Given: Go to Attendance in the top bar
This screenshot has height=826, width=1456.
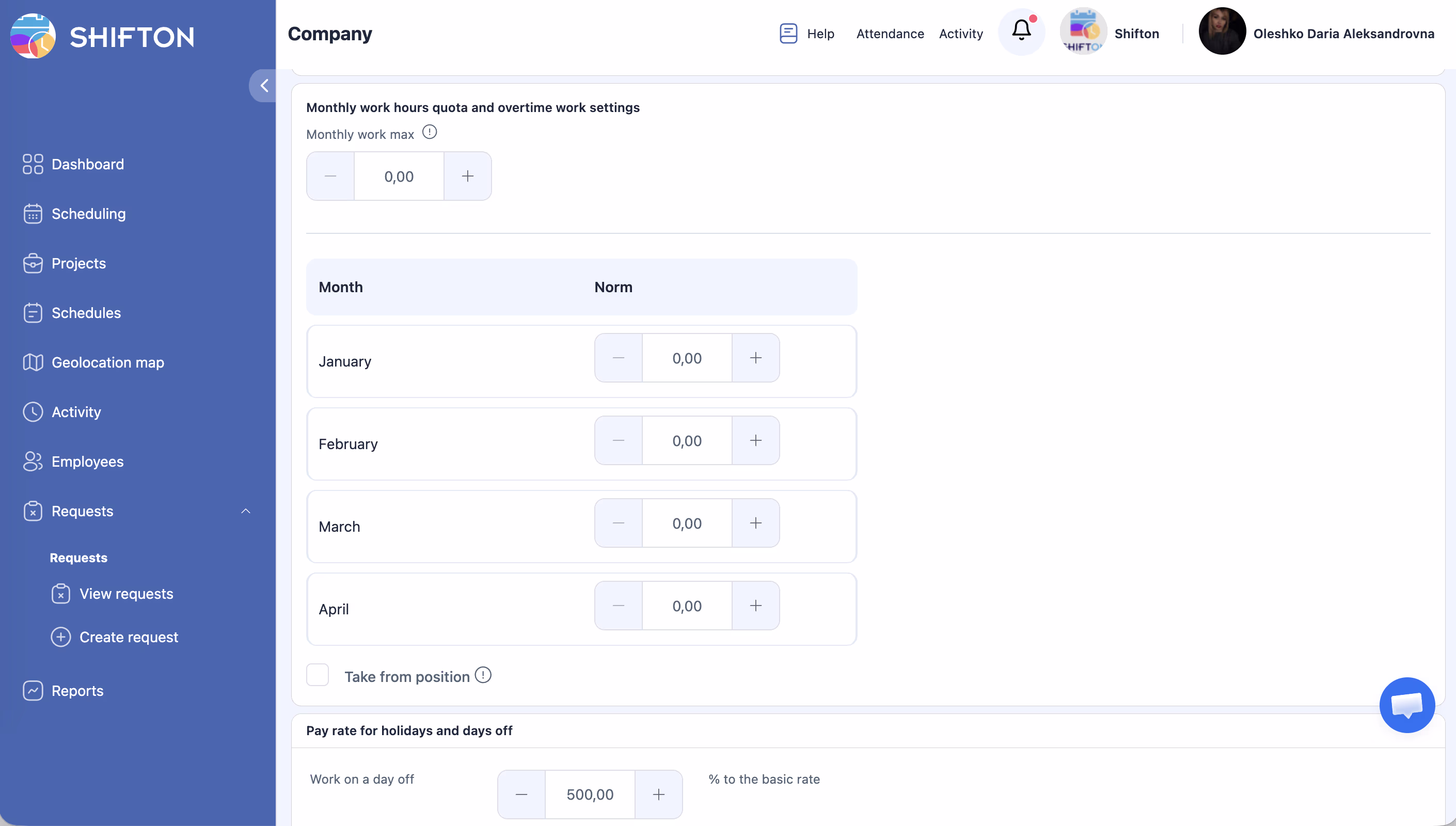Looking at the screenshot, I should pyautogui.click(x=890, y=34).
